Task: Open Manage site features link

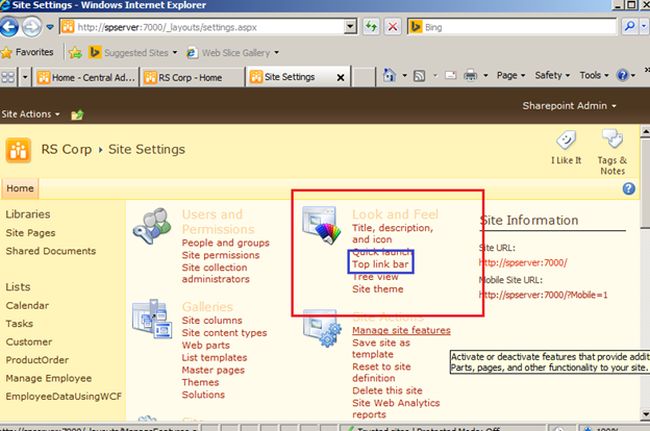Action: tap(401, 330)
